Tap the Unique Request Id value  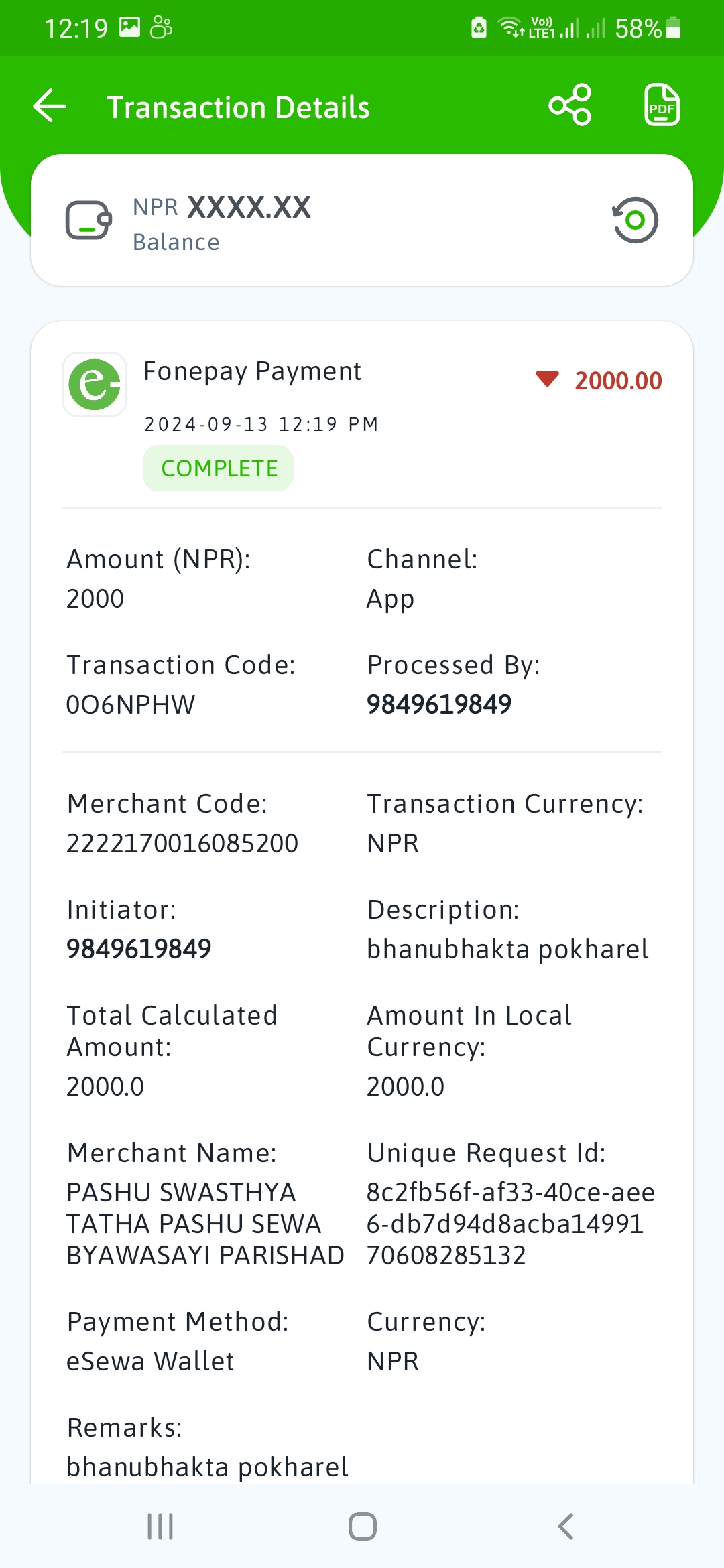point(511,1224)
